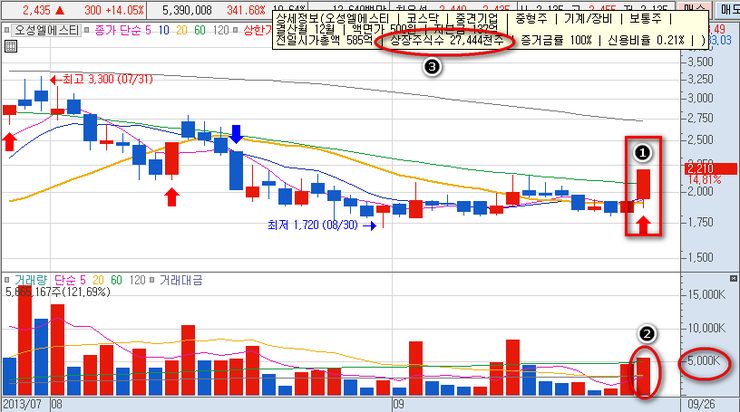Click the 09/26 date label
740x412 pixels.
point(701,404)
